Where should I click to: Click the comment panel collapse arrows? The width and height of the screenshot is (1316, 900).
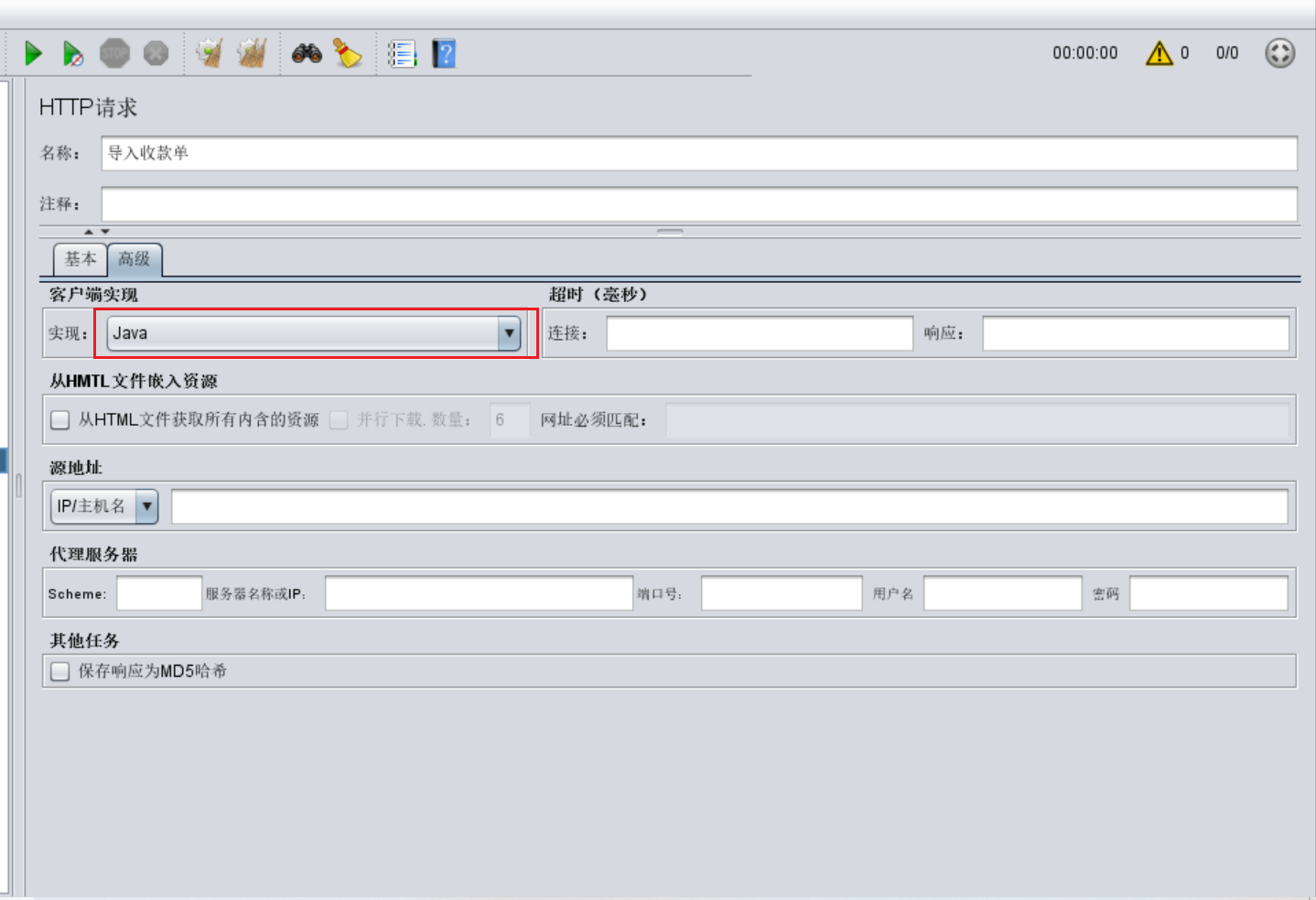coord(97,232)
